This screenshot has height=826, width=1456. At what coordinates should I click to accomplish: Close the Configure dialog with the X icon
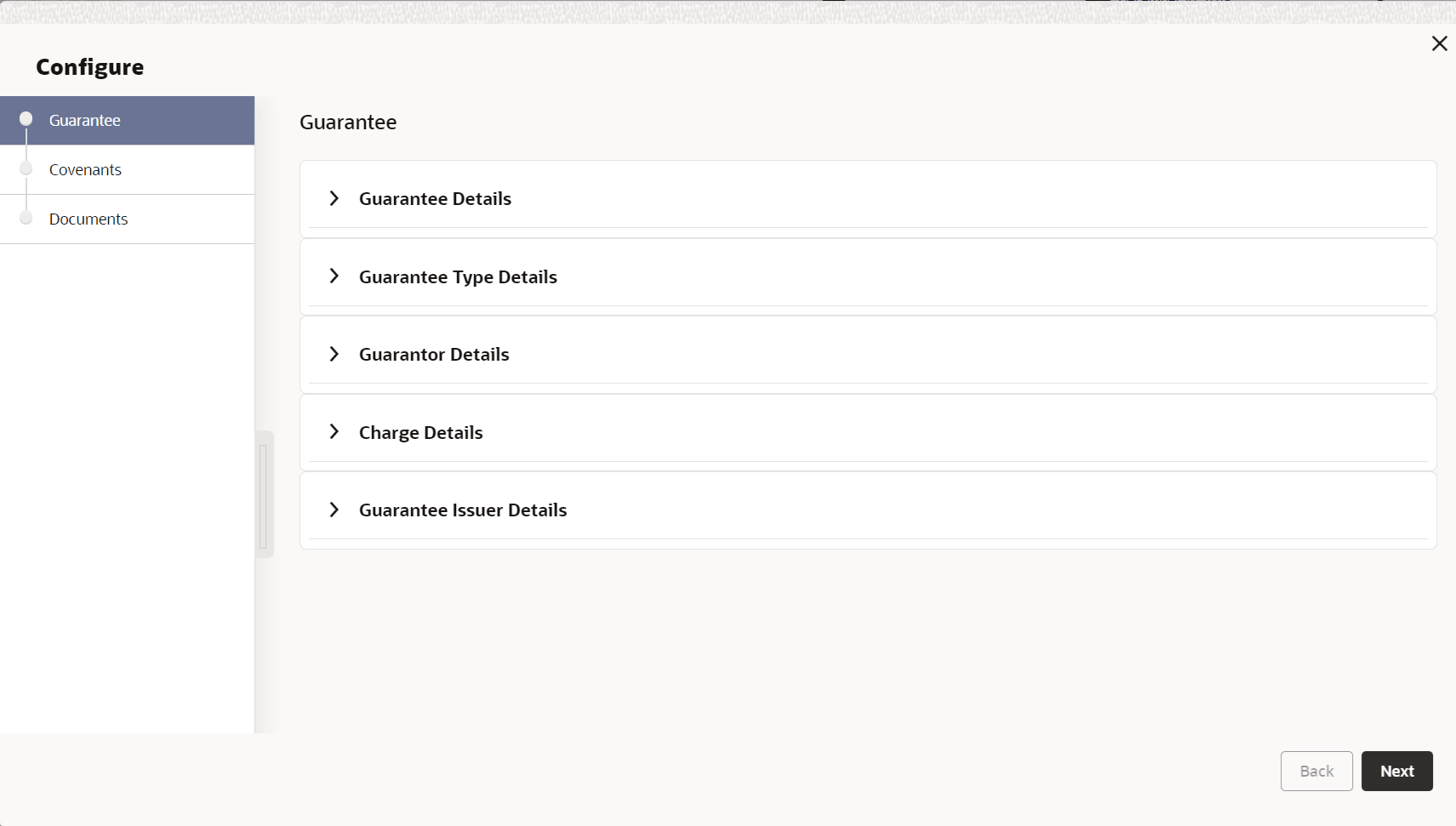(x=1439, y=43)
